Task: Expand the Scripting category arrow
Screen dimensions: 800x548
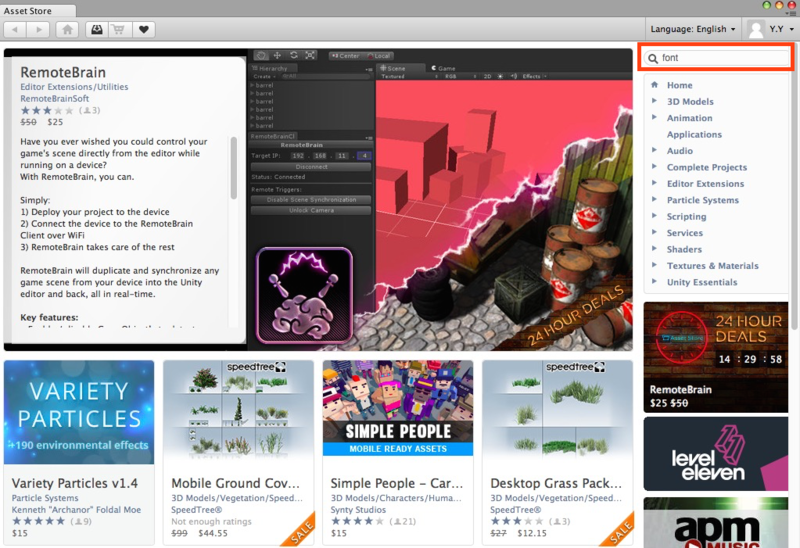Action: pos(654,215)
